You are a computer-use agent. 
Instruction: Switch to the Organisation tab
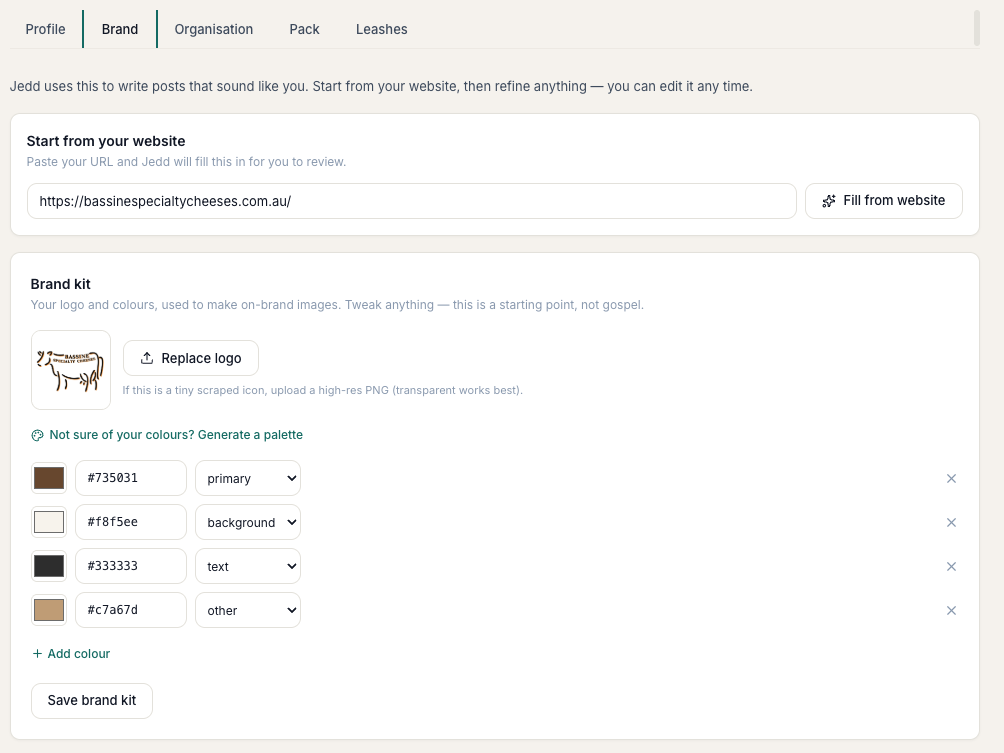214,29
